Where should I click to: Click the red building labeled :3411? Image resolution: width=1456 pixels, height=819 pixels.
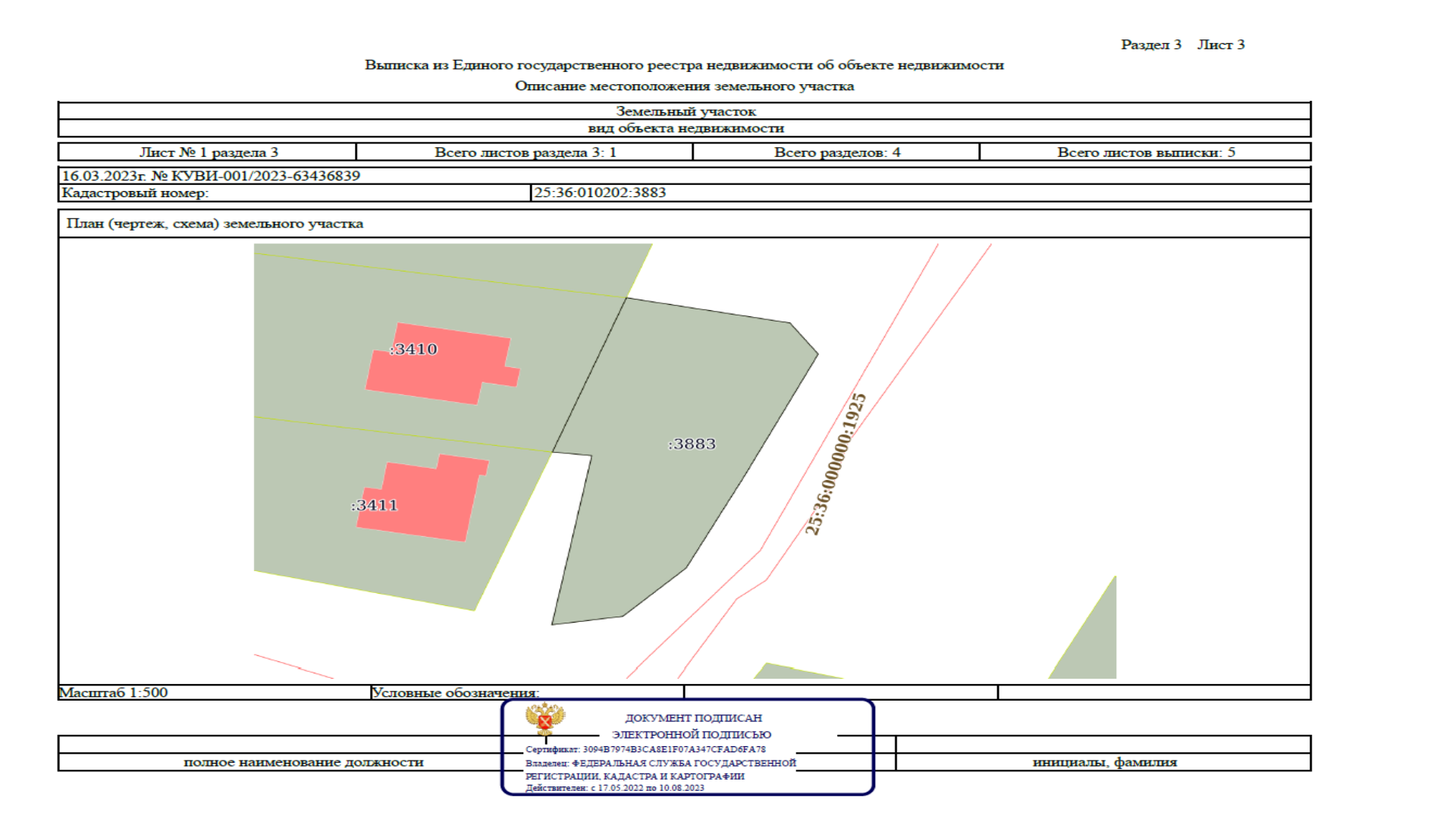tap(422, 498)
